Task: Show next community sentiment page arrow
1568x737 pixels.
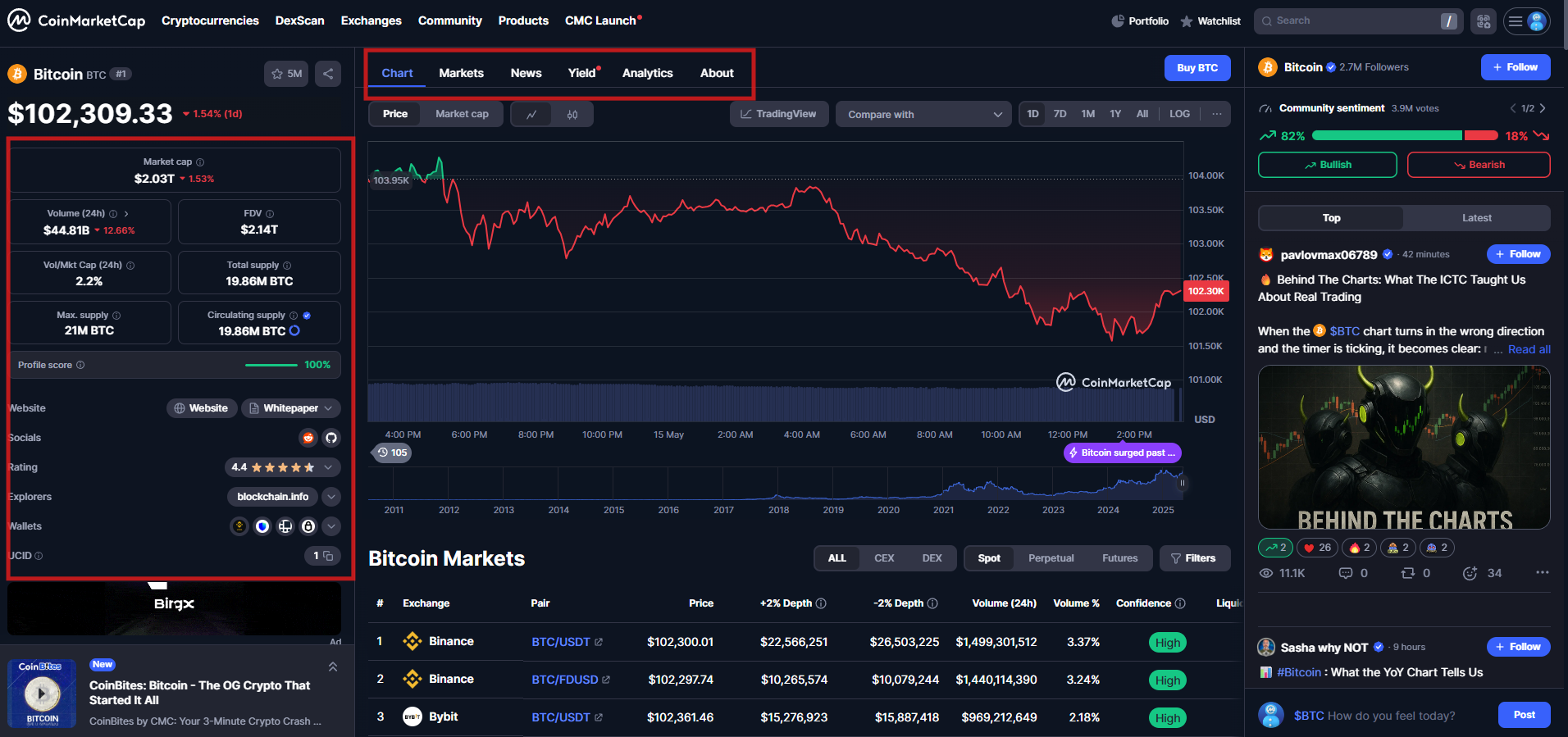Action: tap(1543, 108)
